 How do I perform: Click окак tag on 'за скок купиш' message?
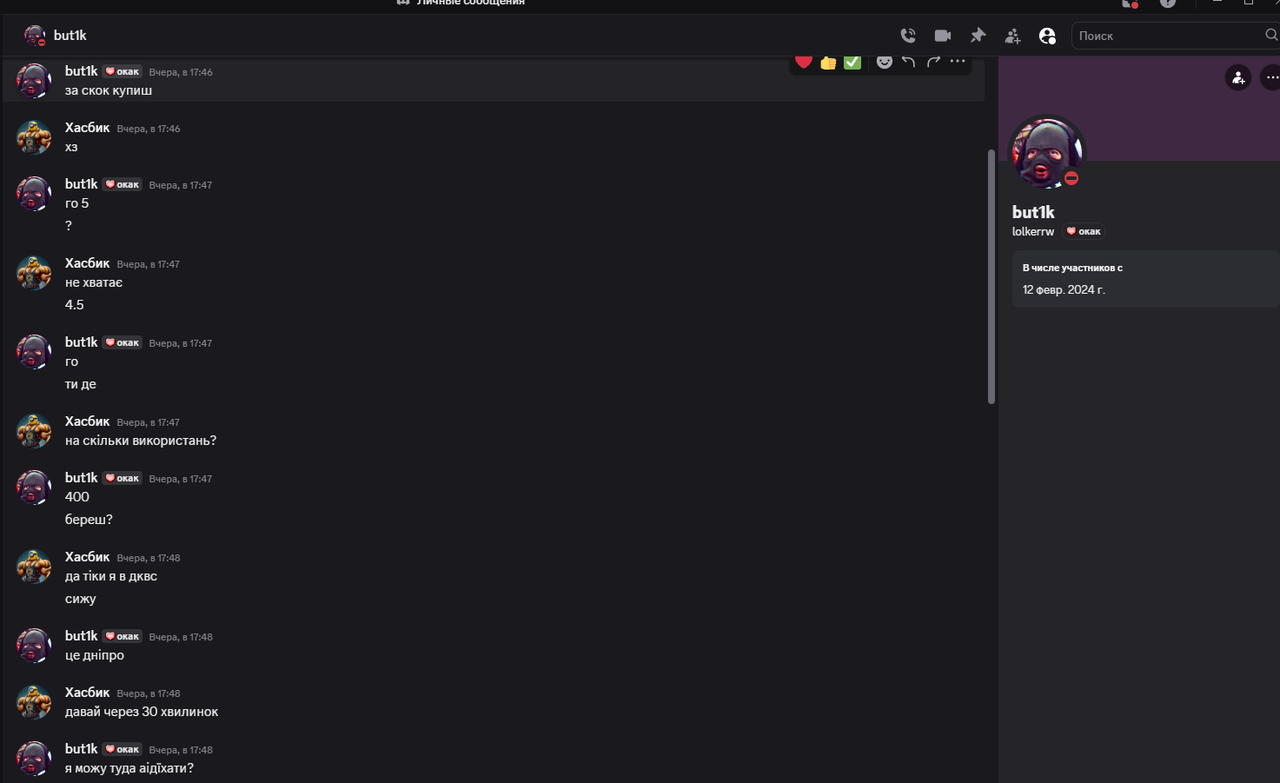(x=122, y=72)
